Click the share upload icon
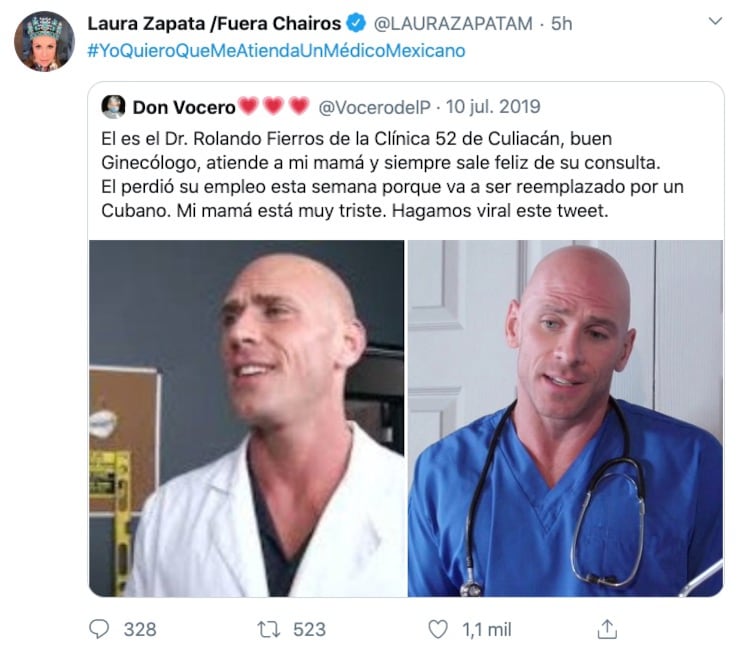 click(x=607, y=629)
